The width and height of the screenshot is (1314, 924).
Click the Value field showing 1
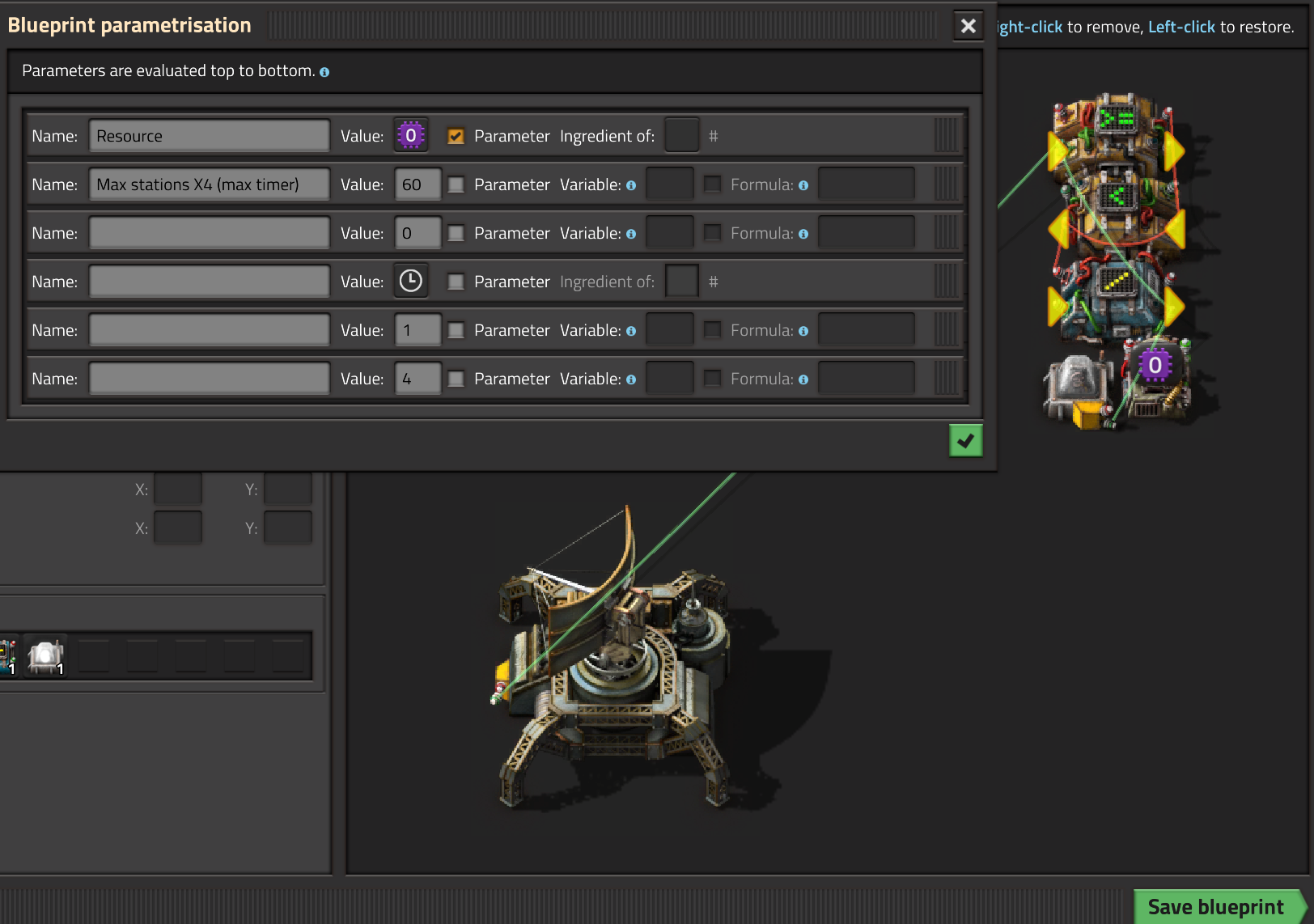click(418, 329)
